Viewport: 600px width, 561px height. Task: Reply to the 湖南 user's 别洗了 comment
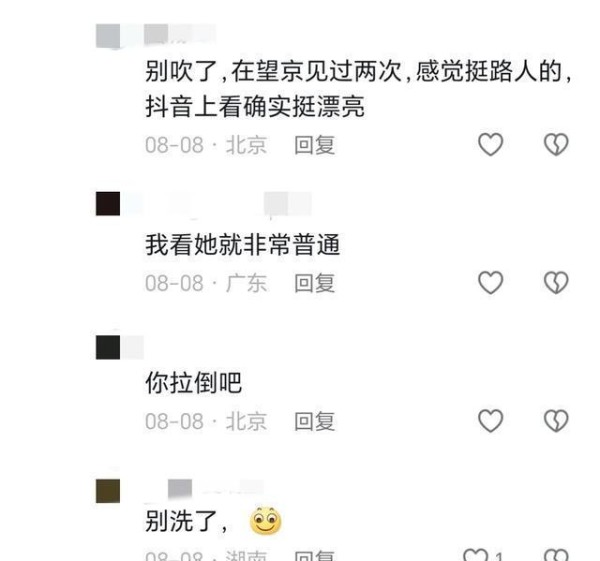tap(315, 556)
